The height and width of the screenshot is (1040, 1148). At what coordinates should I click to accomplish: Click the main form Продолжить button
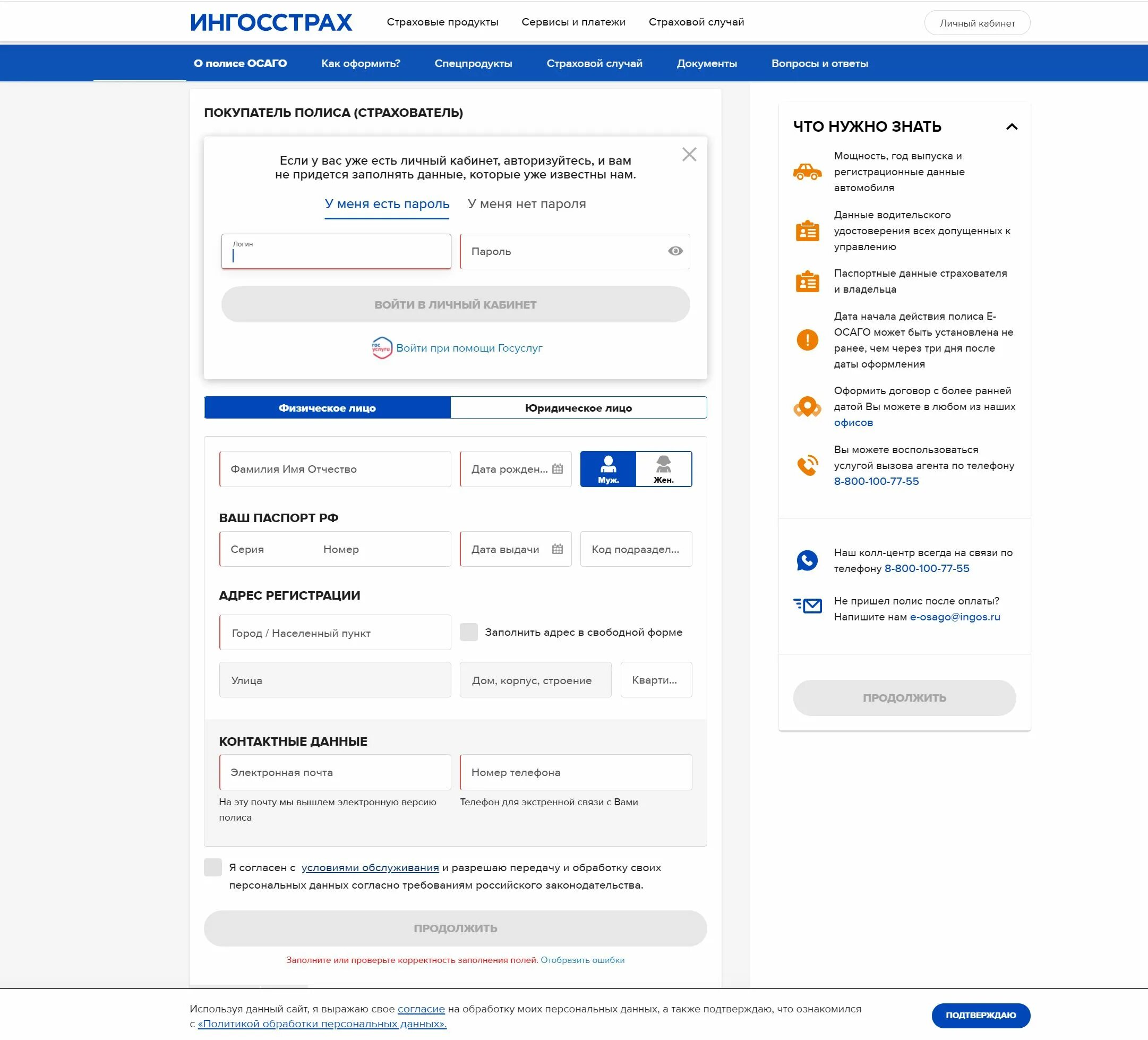click(455, 928)
